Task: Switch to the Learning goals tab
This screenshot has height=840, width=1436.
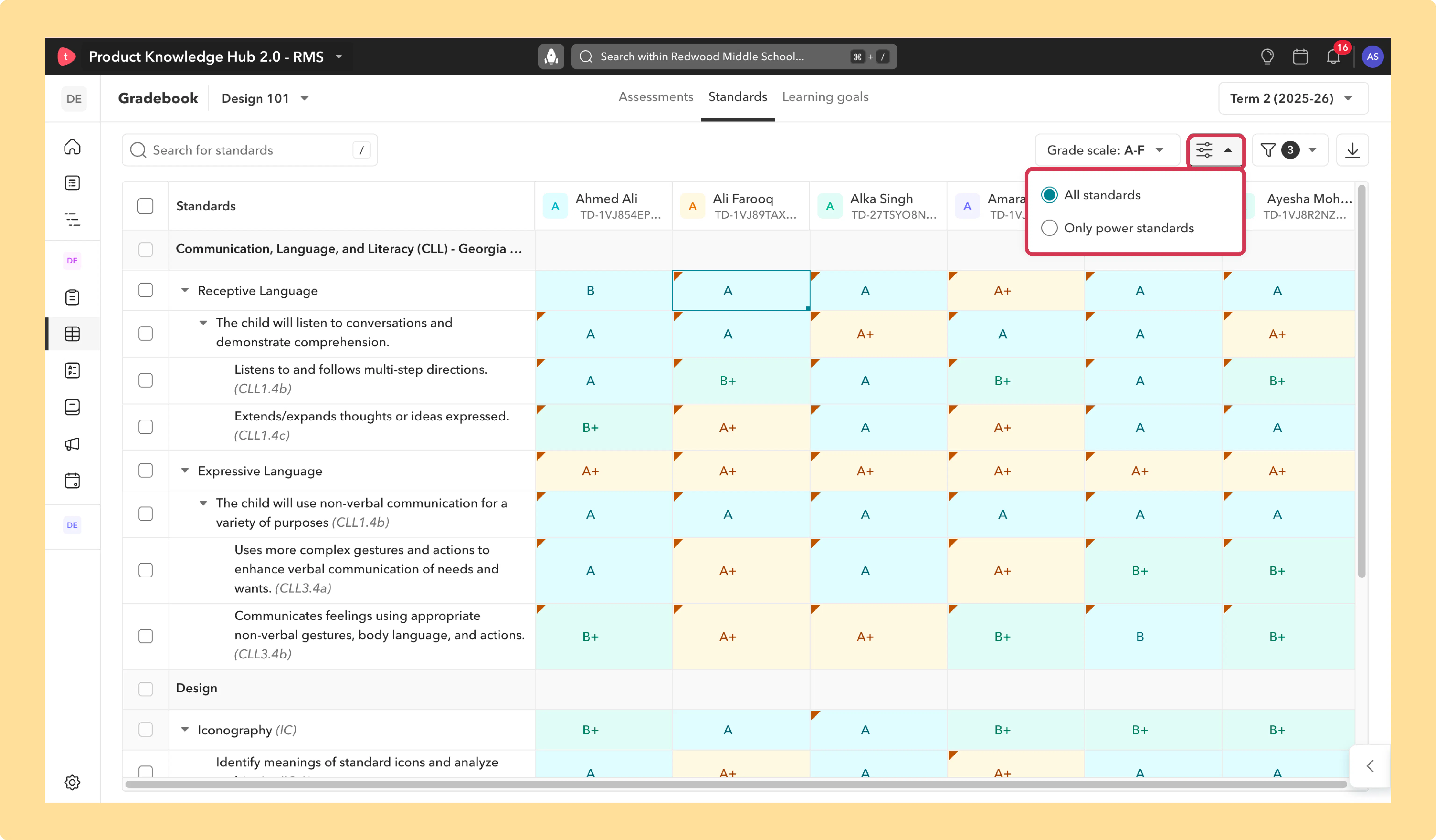Action: point(825,97)
